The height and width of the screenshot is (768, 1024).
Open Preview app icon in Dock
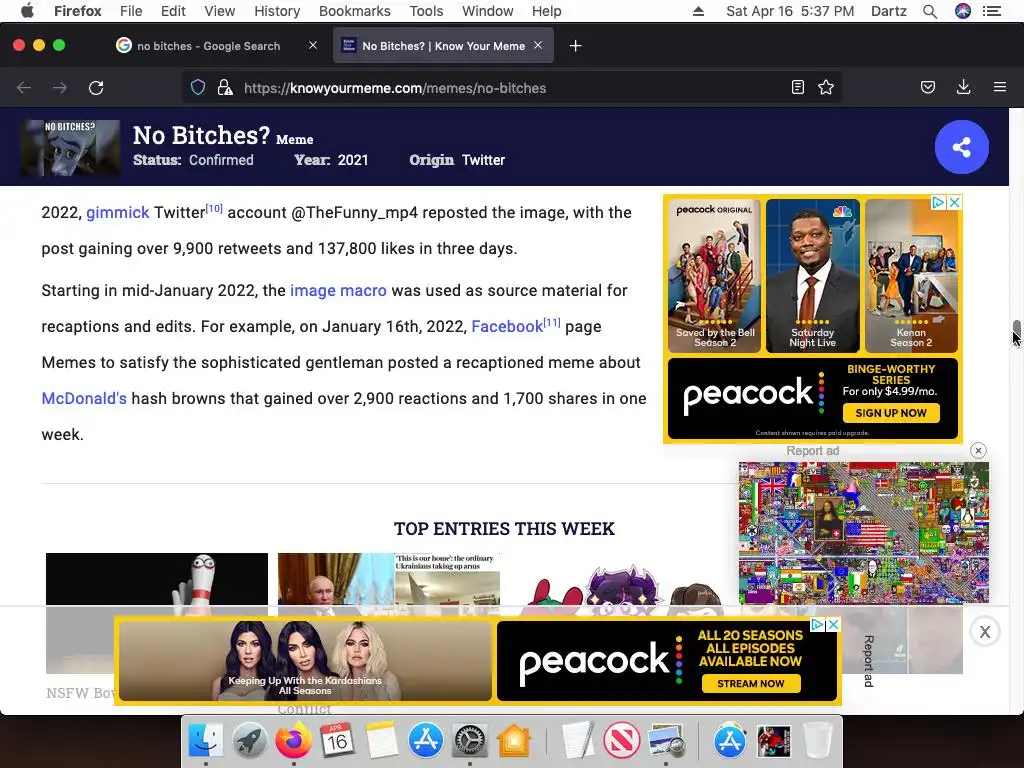(x=665, y=741)
